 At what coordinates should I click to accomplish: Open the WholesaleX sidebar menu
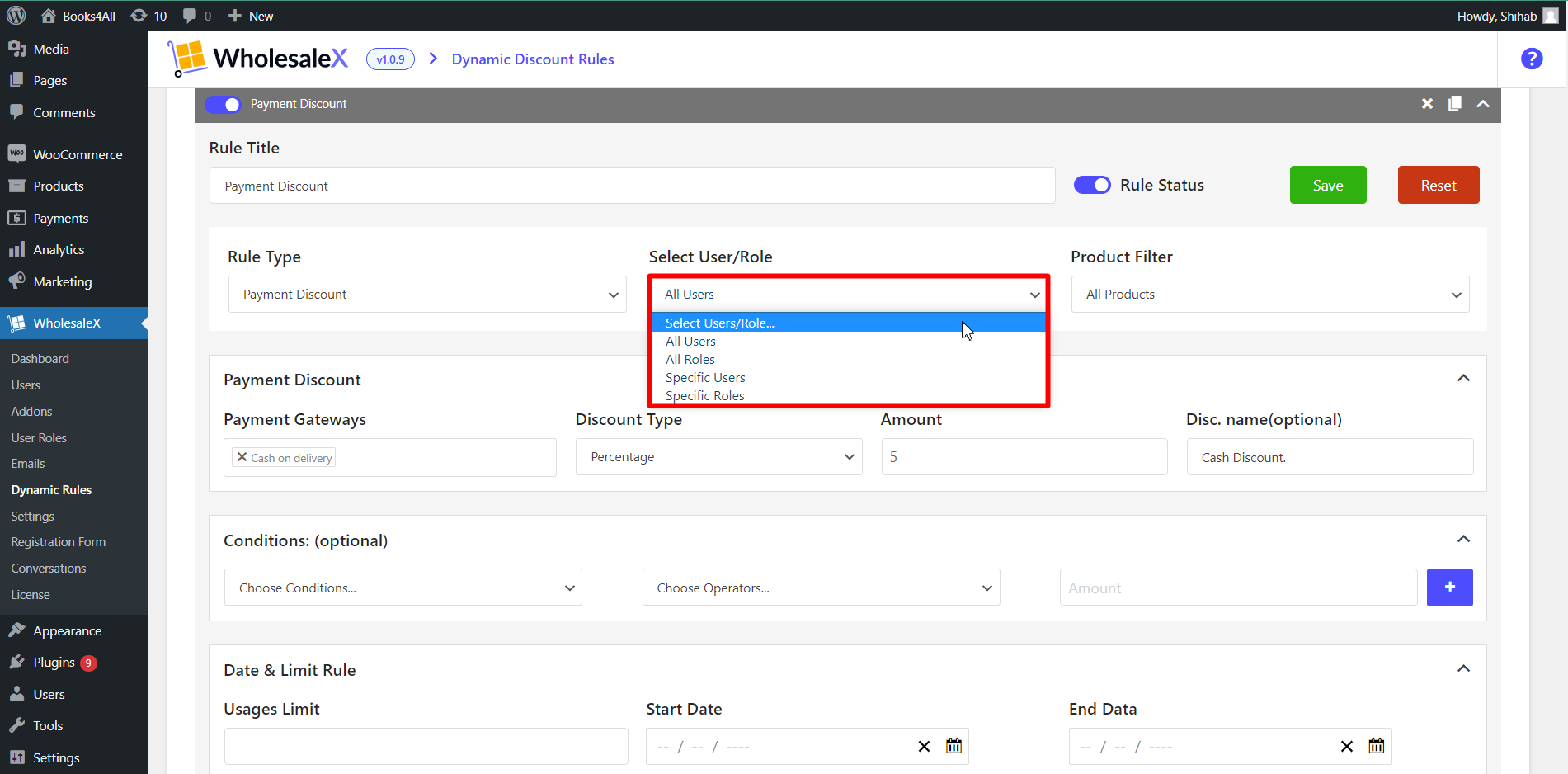coord(74,323)
